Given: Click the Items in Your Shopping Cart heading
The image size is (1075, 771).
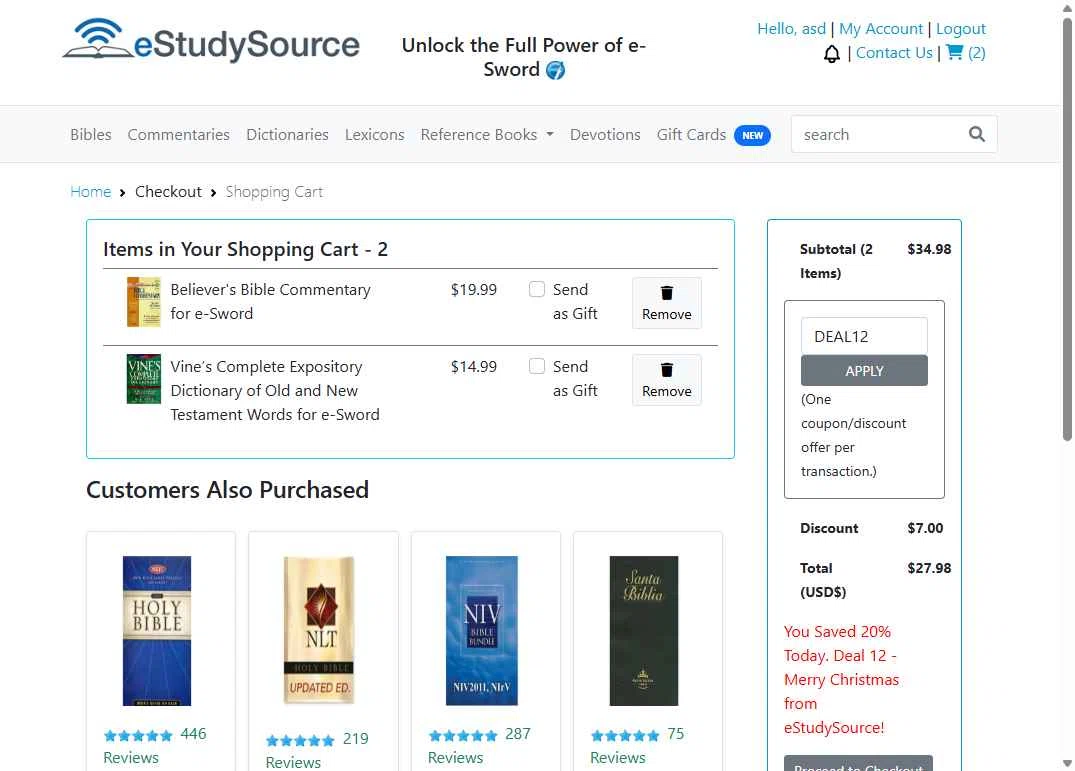Looking at the screenshot, I should 245,249.
